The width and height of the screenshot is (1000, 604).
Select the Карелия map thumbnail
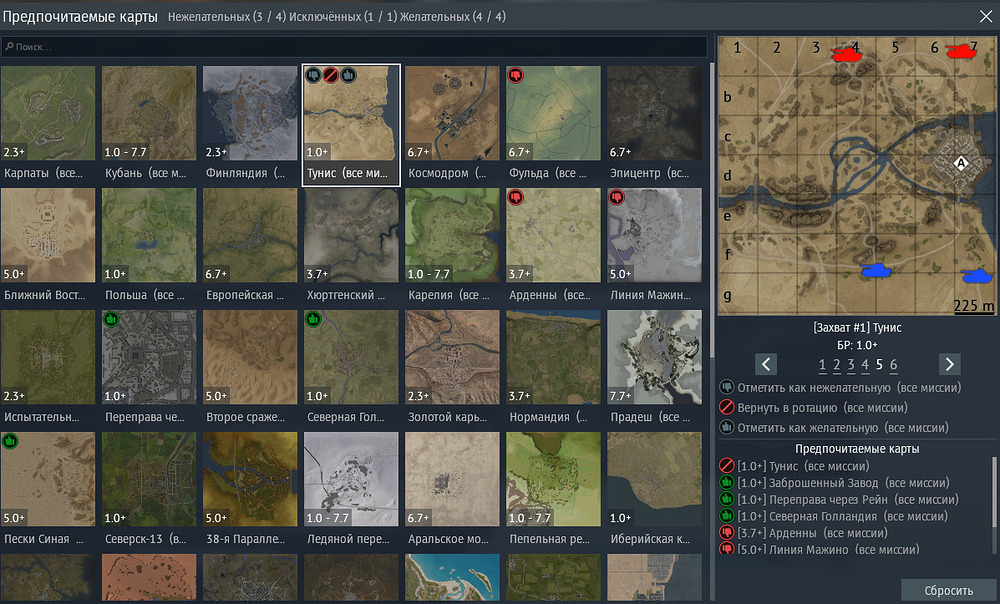(x=452, y=235)
